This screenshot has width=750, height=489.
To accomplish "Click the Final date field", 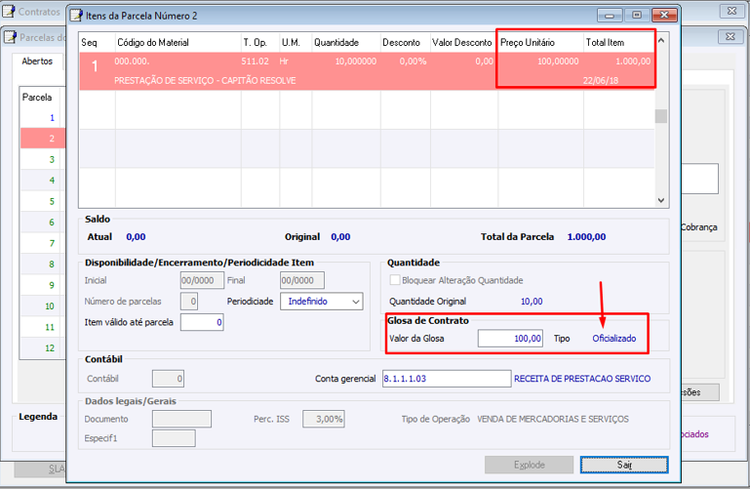I will tap(302, 280).
